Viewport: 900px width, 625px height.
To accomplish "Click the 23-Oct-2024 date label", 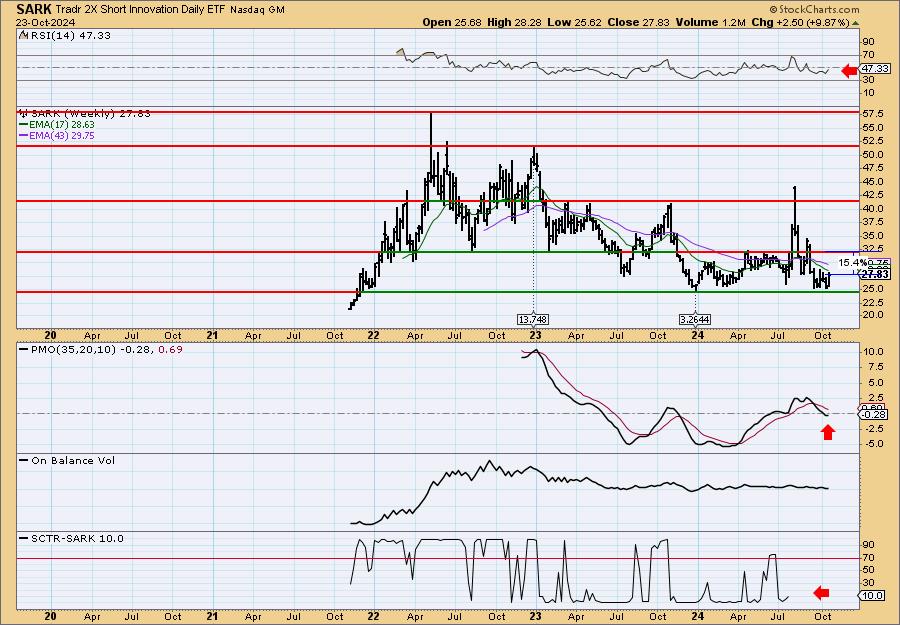I will (44, 22).
